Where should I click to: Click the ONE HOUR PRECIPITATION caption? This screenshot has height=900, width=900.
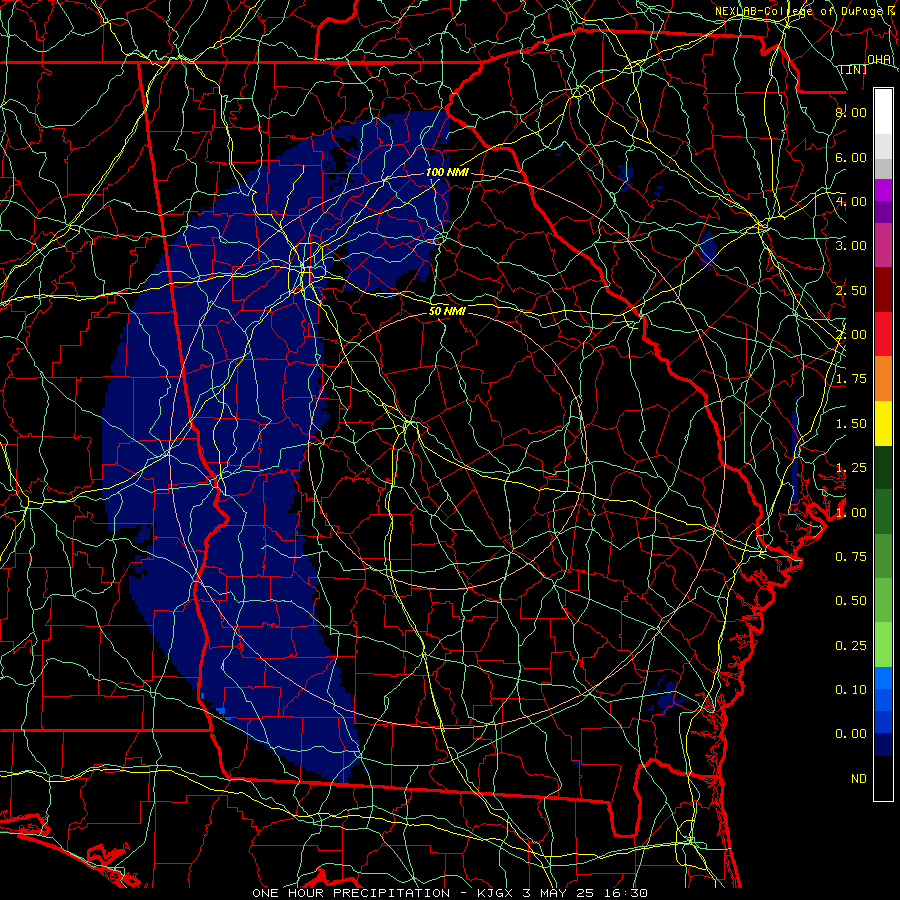tap(351, 893)
